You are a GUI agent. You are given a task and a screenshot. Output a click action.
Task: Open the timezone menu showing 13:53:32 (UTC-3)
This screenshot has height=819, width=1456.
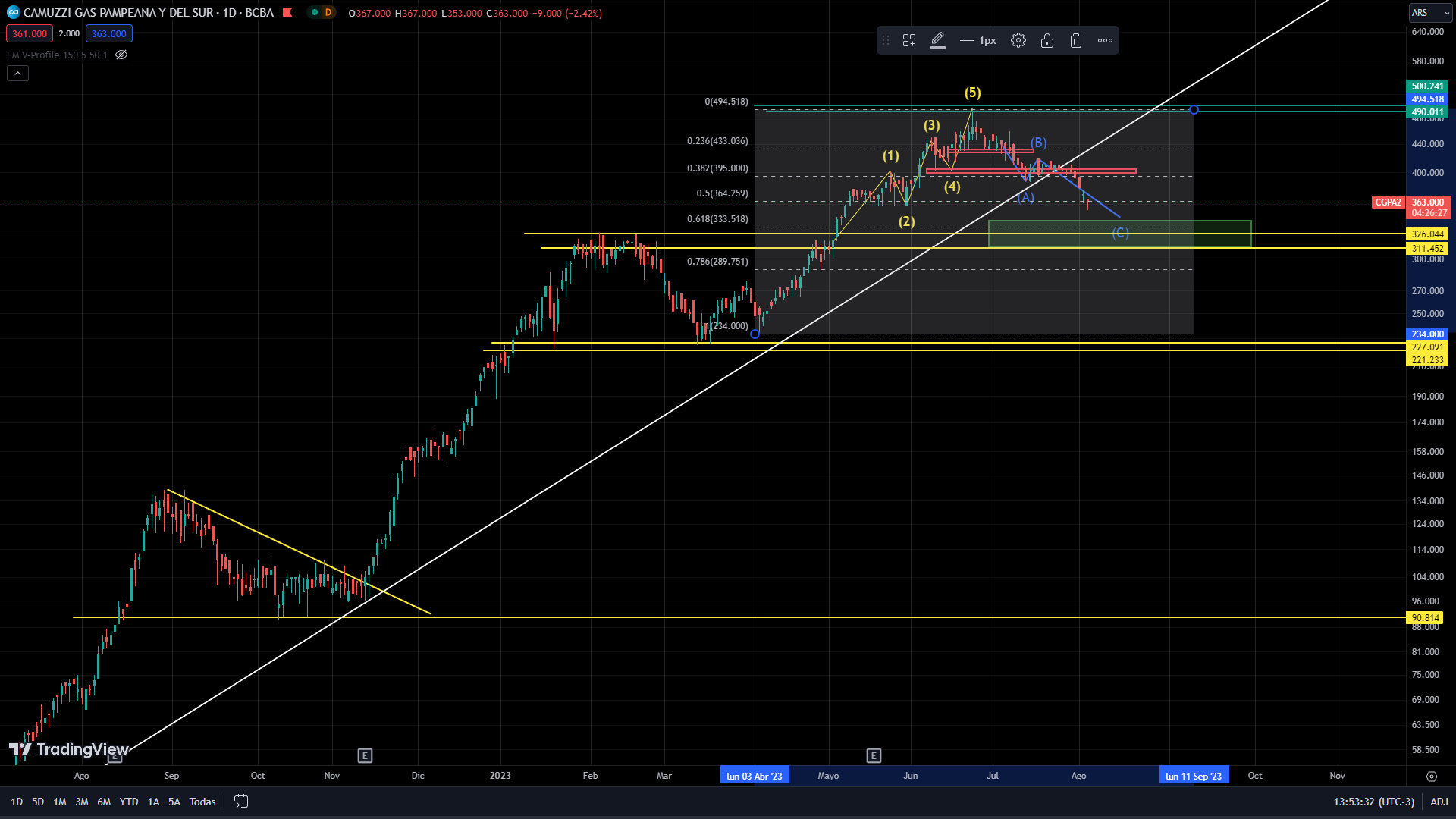(x=1374, y=802)
